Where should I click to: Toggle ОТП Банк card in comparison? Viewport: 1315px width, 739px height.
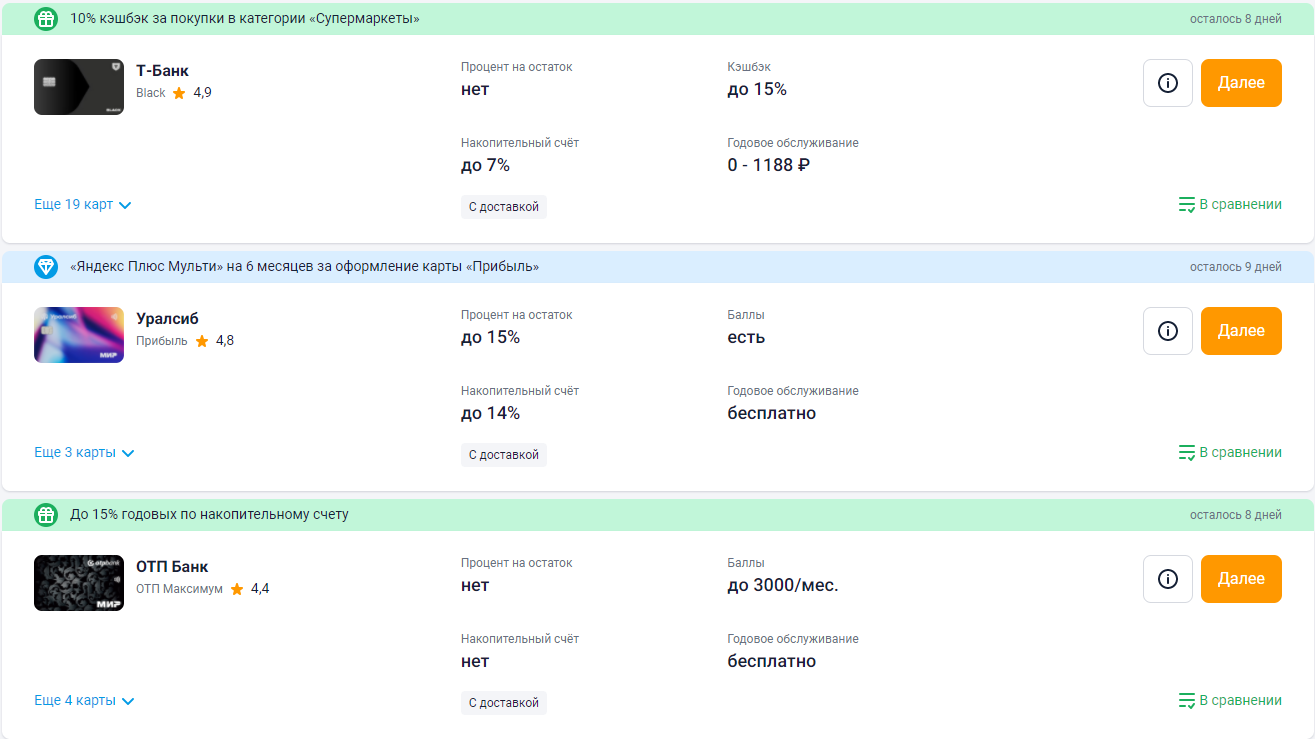click(x=1230, y=700)
